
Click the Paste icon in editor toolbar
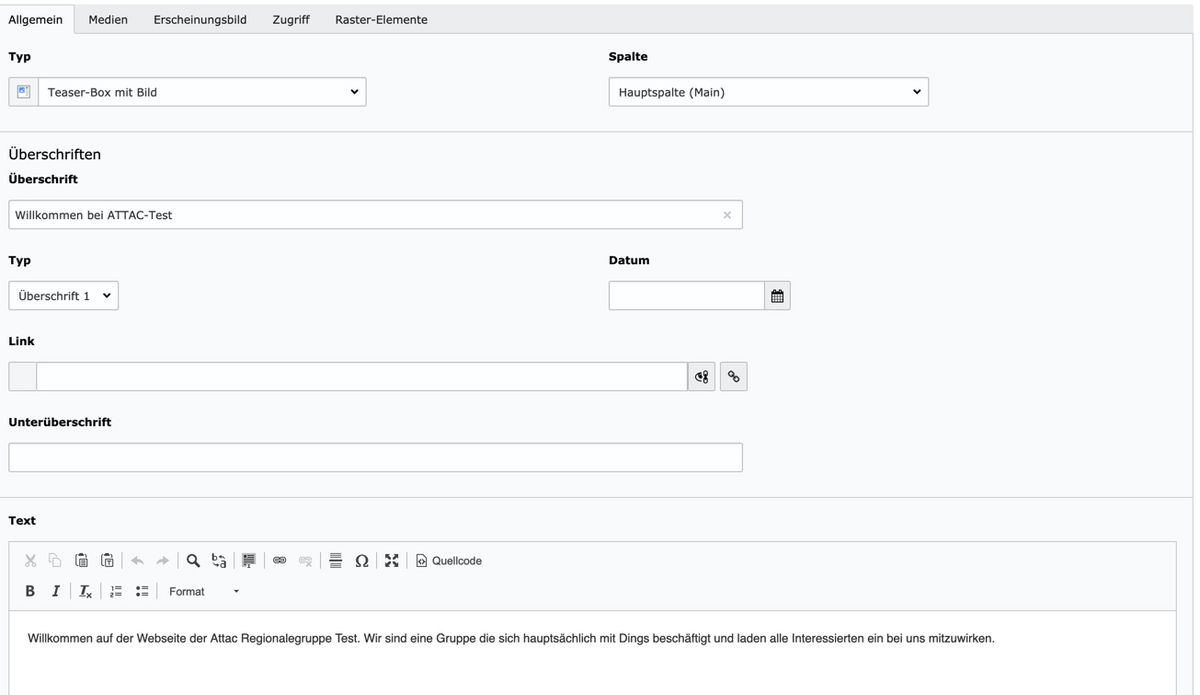(81, 561)
